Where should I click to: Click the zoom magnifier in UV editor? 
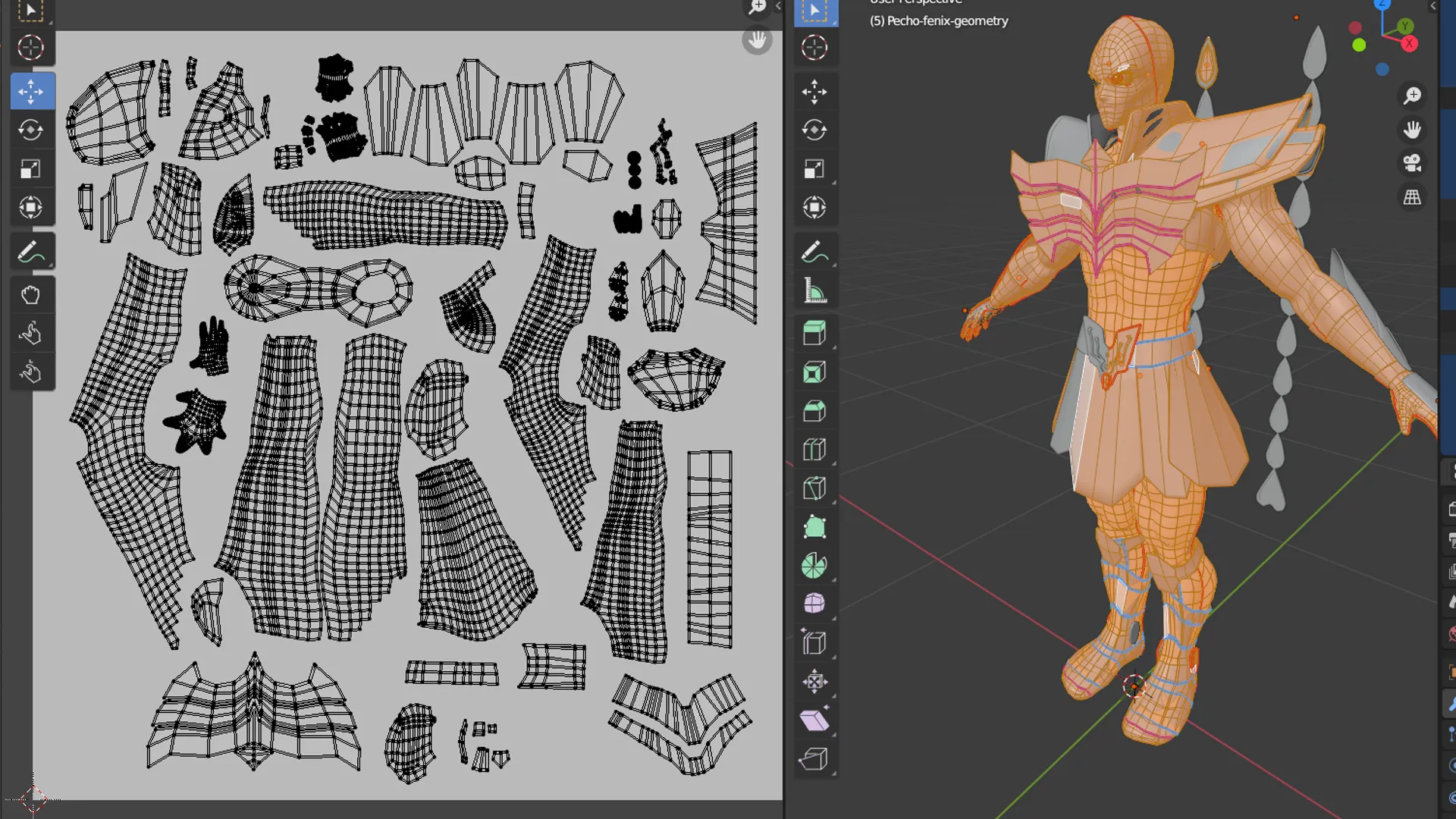[757, 8]
